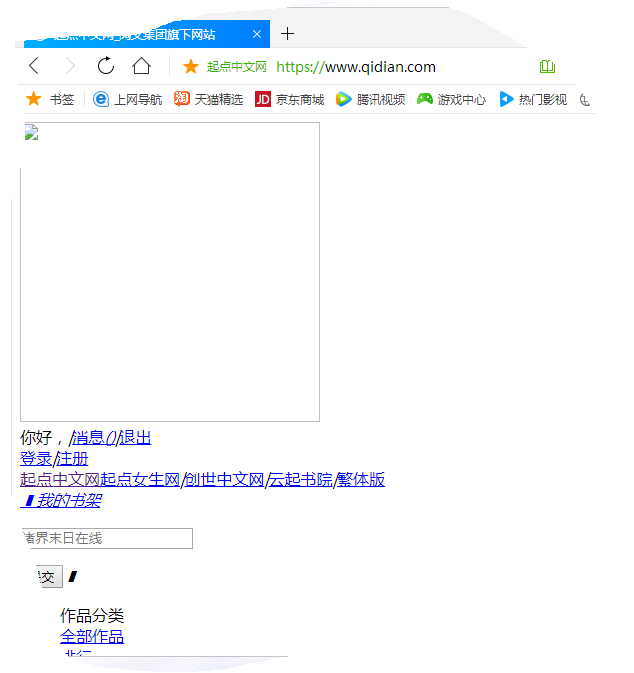Click the broken image placeholder on page
This screenshot has height=673, width=634.
(170, 272)
